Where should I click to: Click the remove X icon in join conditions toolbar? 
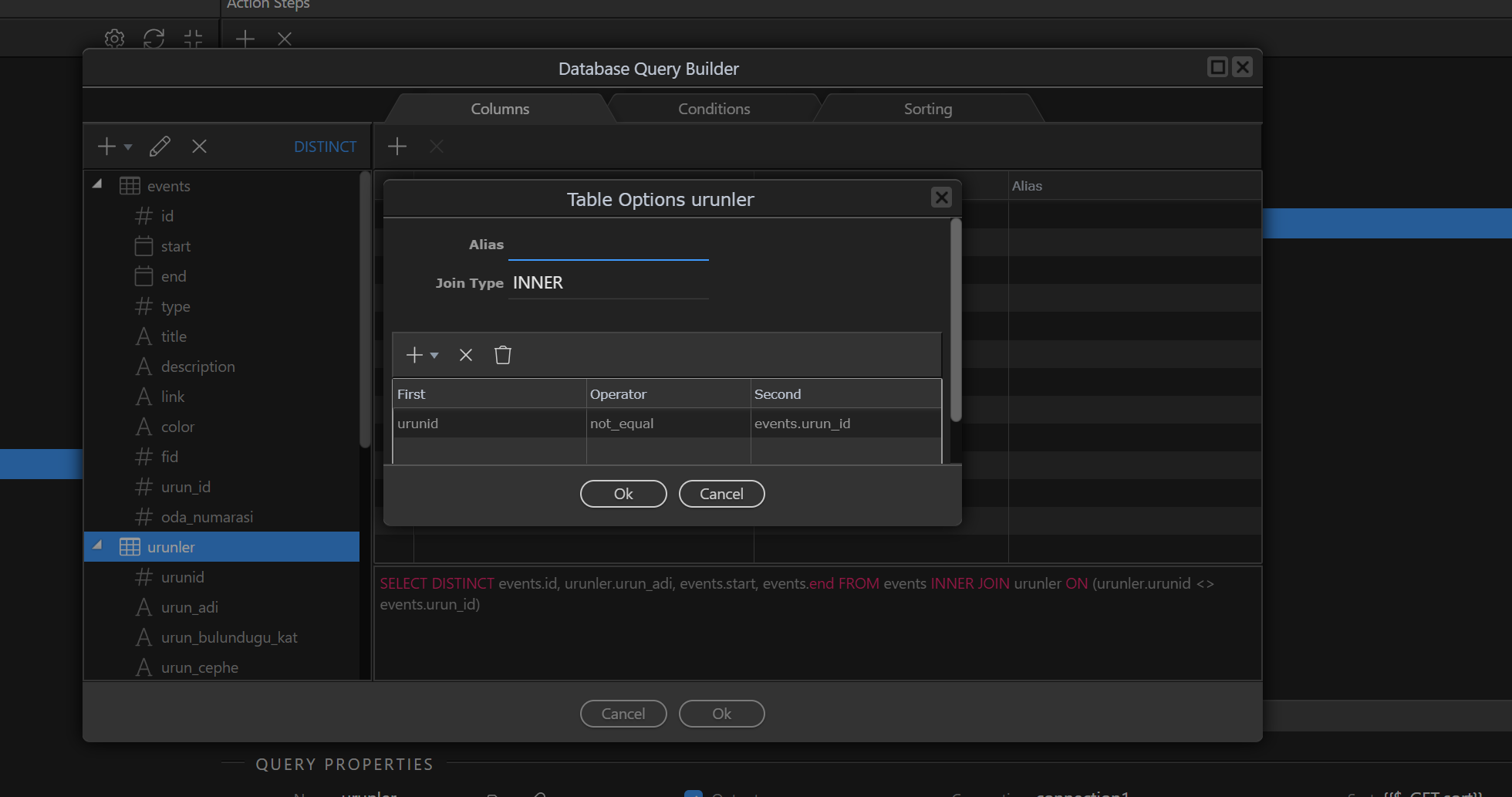tap(465, 355)
